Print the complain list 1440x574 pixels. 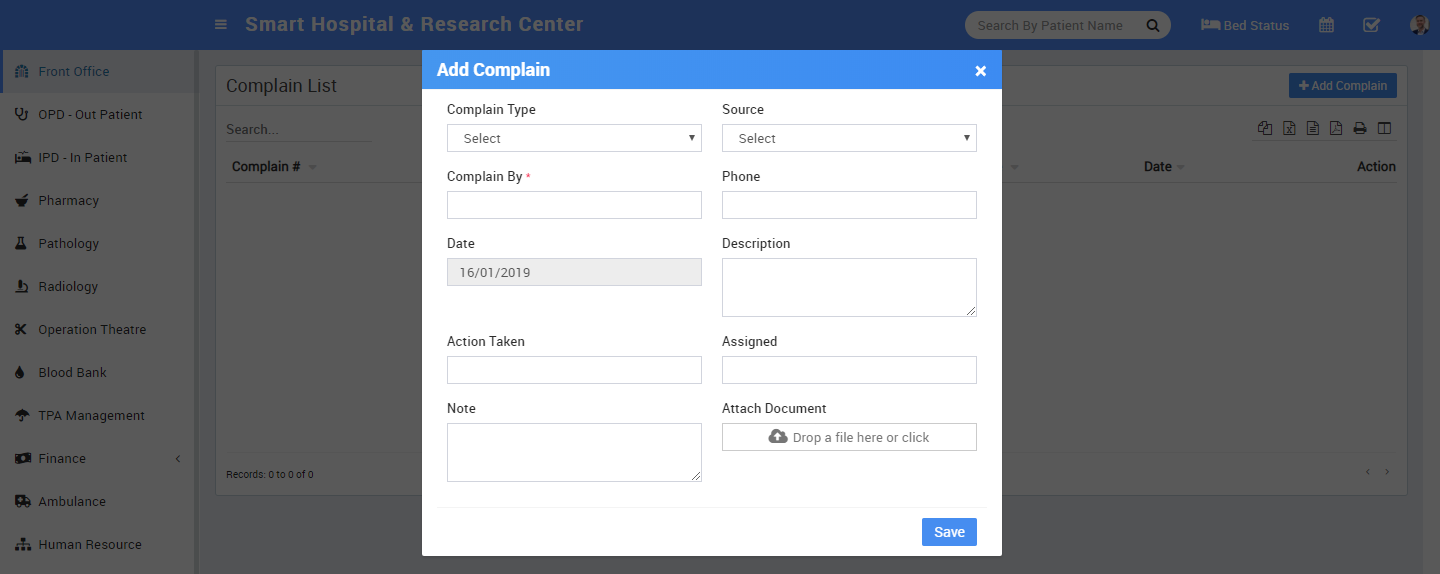point(1360,128)
